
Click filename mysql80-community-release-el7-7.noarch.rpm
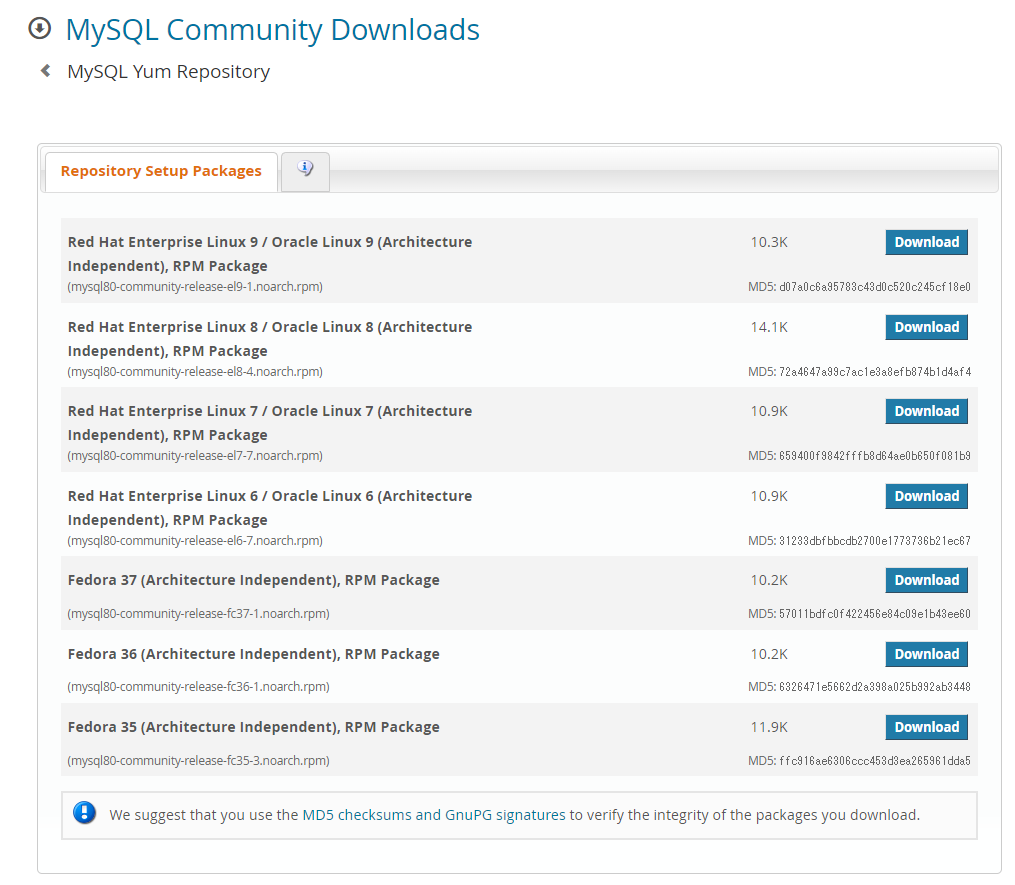tap(195, 456)
